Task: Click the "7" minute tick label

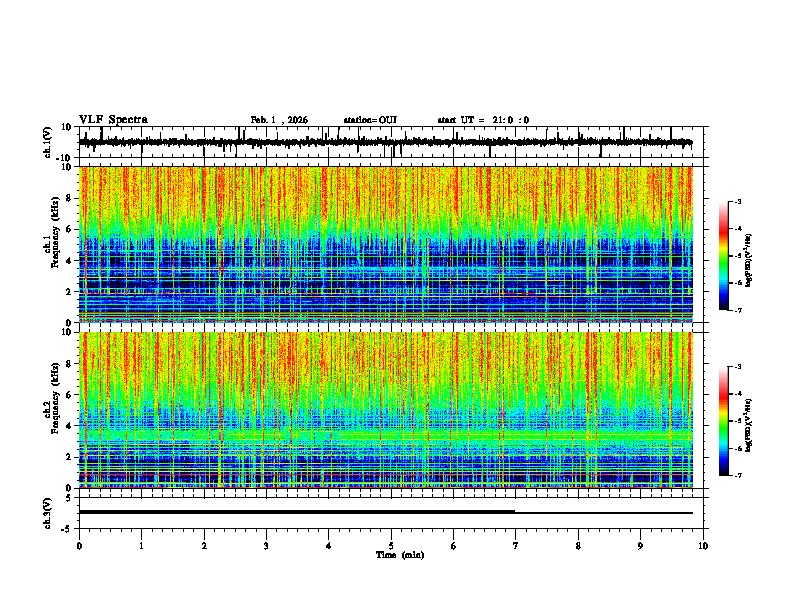Action: pyautogui.click(x=516, y=546)
